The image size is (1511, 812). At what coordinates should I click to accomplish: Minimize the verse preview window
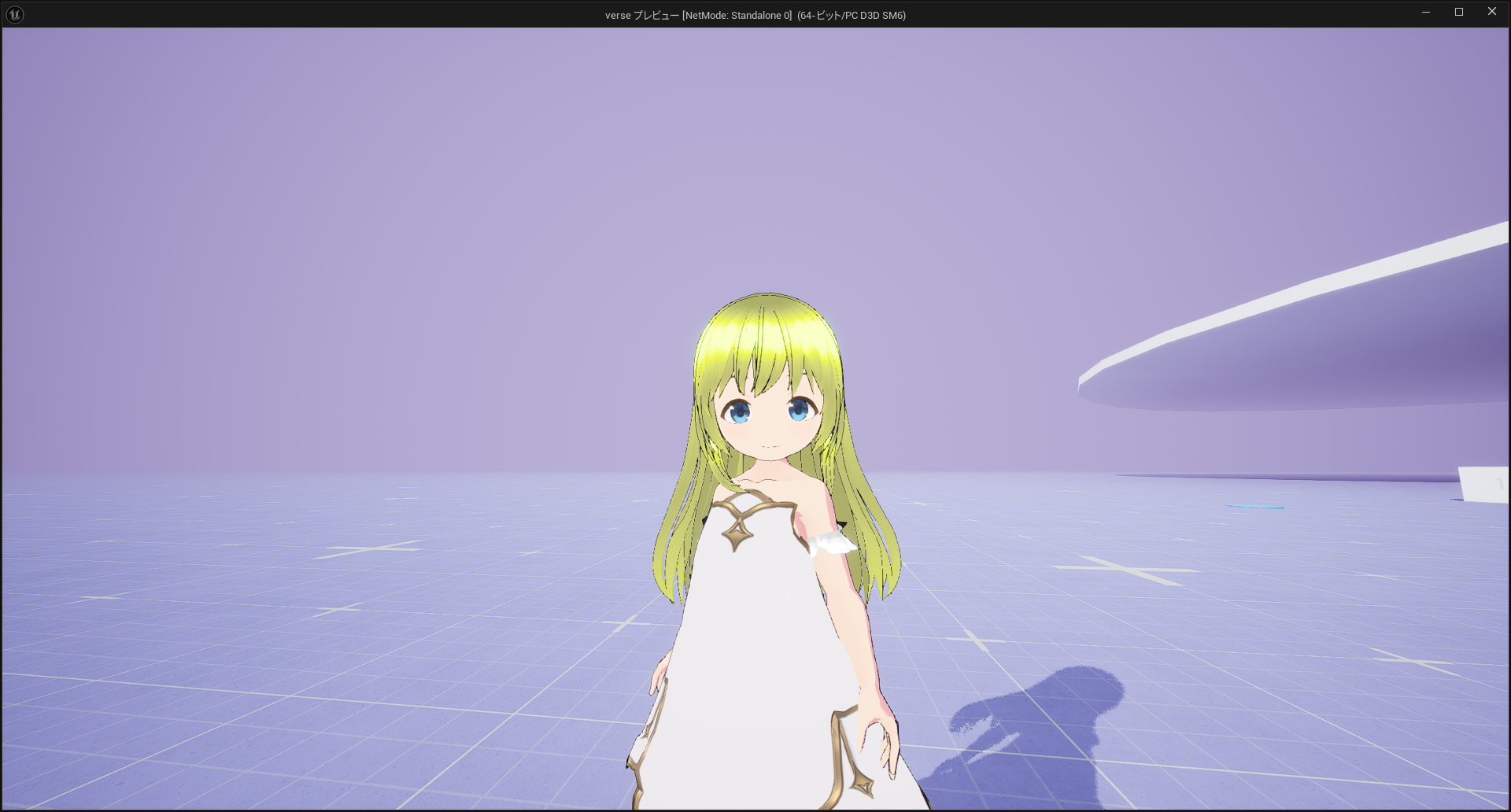coord(1425,12)
